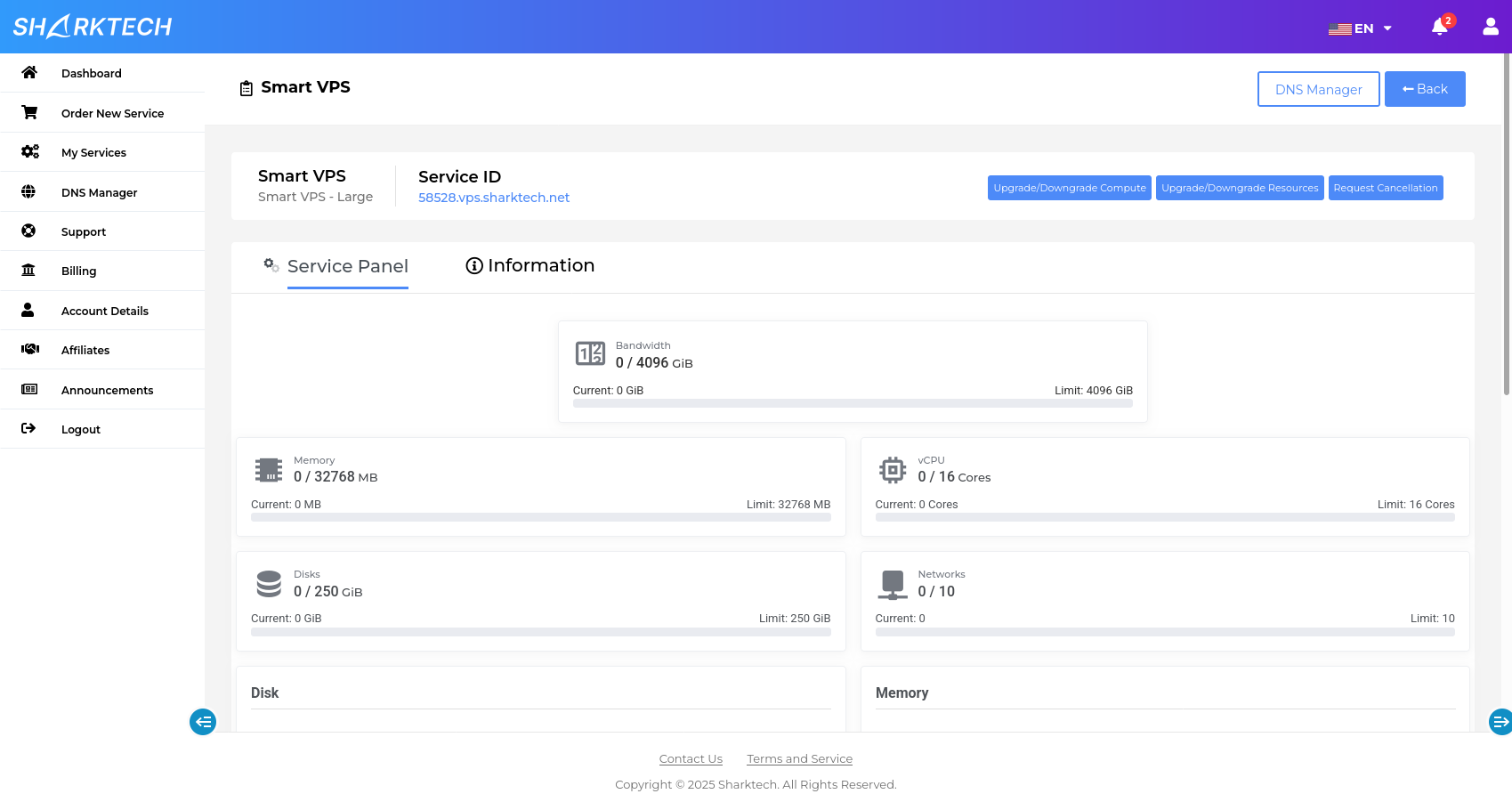
Task: Click the Disk section heading
Action: click(264, 693)
